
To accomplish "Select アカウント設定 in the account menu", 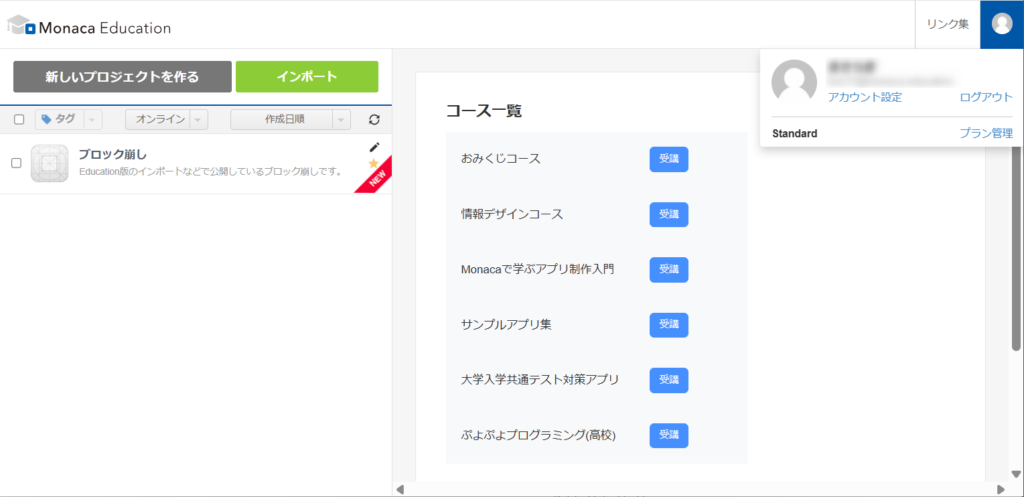I will [865, 98].
